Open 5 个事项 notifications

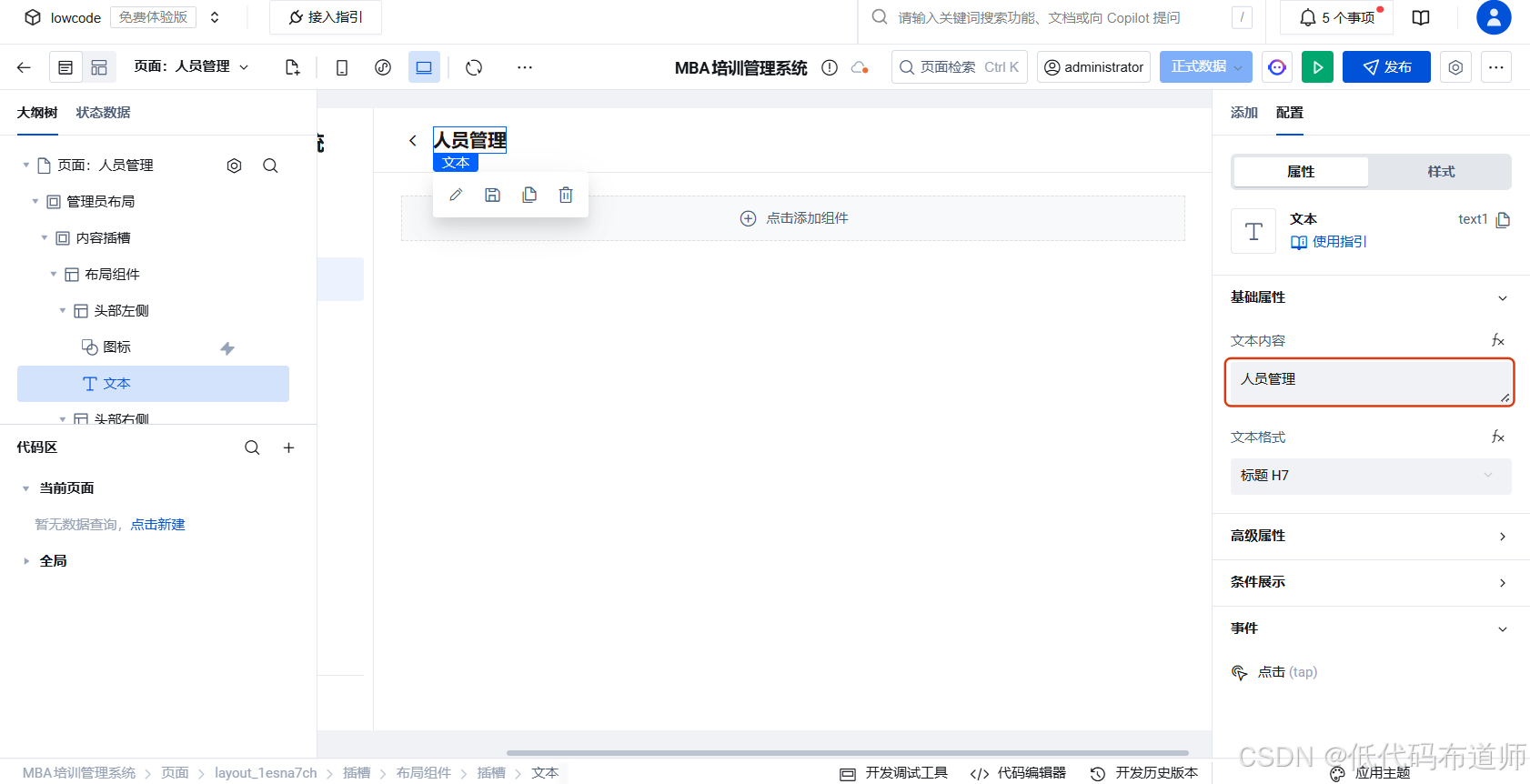[1337, 17]
